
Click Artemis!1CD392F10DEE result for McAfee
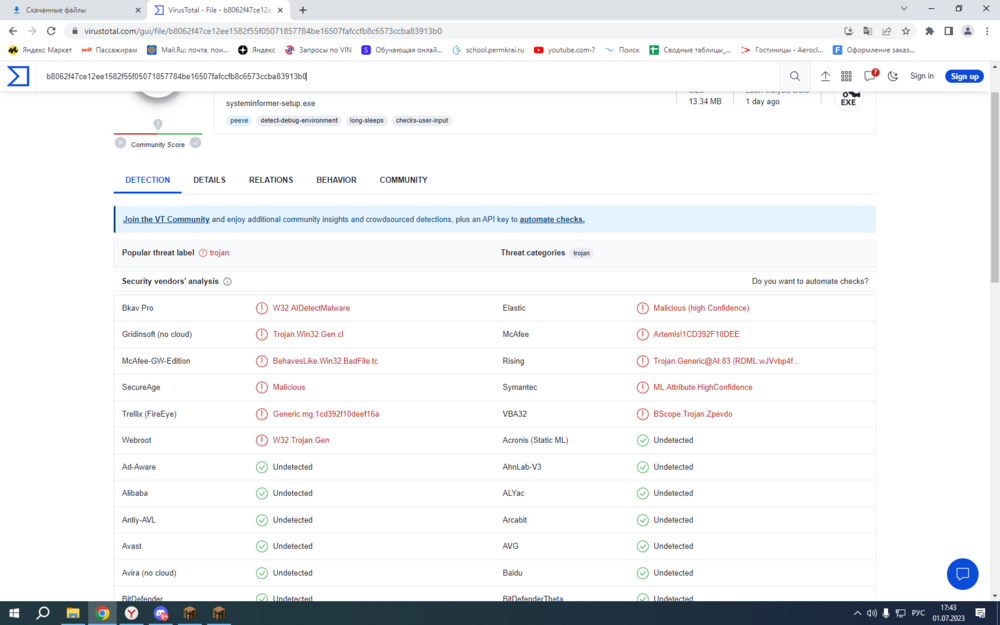[696, 334]
